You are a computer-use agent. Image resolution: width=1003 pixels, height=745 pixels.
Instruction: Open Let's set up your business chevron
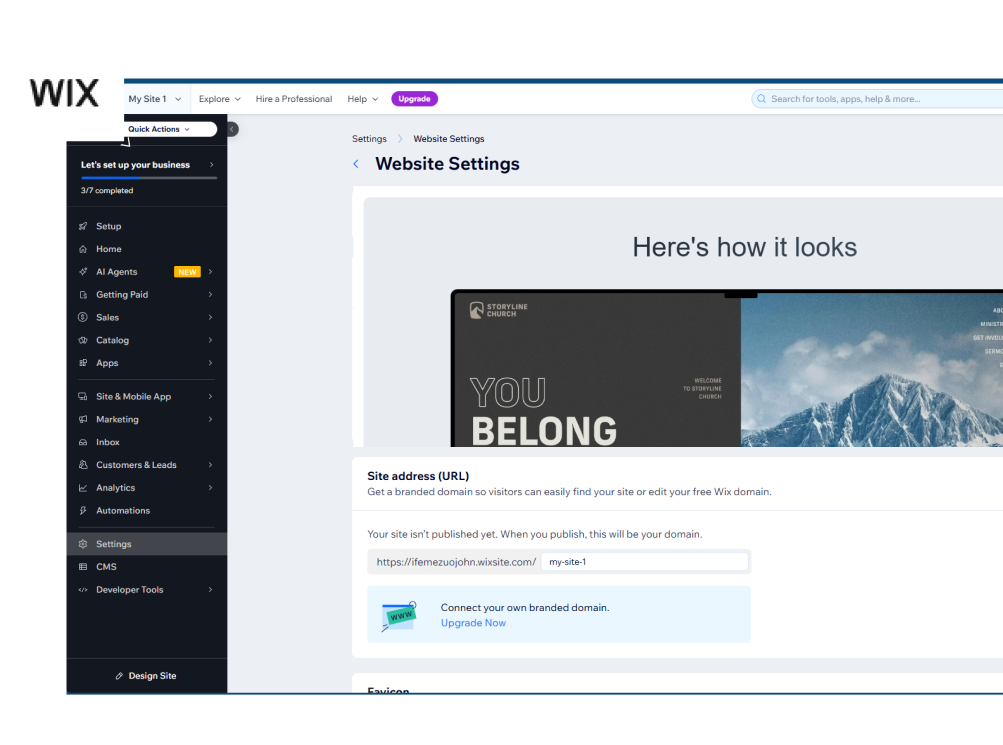pos(211,165)
